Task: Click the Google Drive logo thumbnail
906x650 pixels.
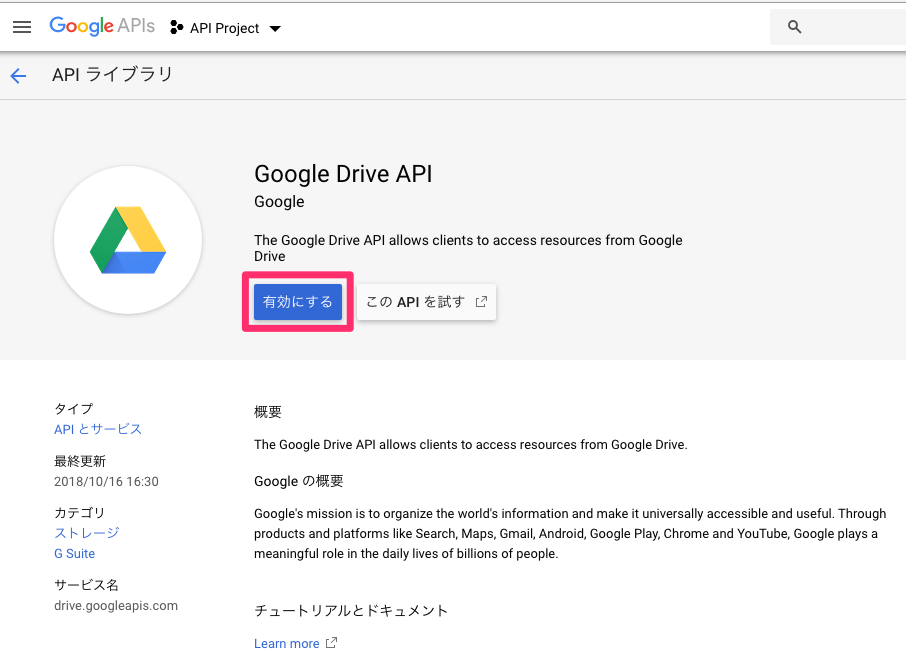Action: [x=128, y=240]
